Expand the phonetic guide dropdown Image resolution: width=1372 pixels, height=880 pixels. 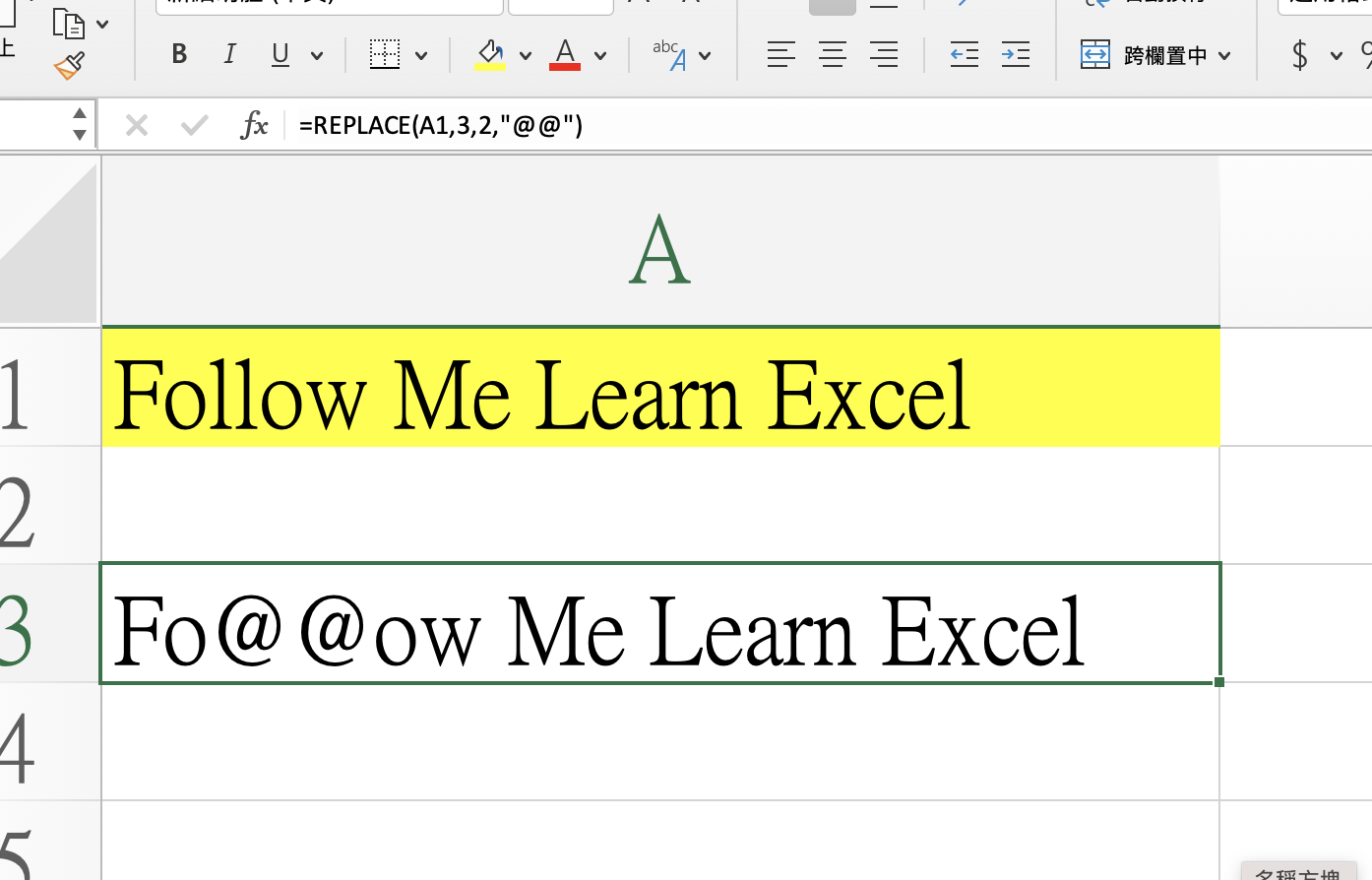click(x=705, y=56)
